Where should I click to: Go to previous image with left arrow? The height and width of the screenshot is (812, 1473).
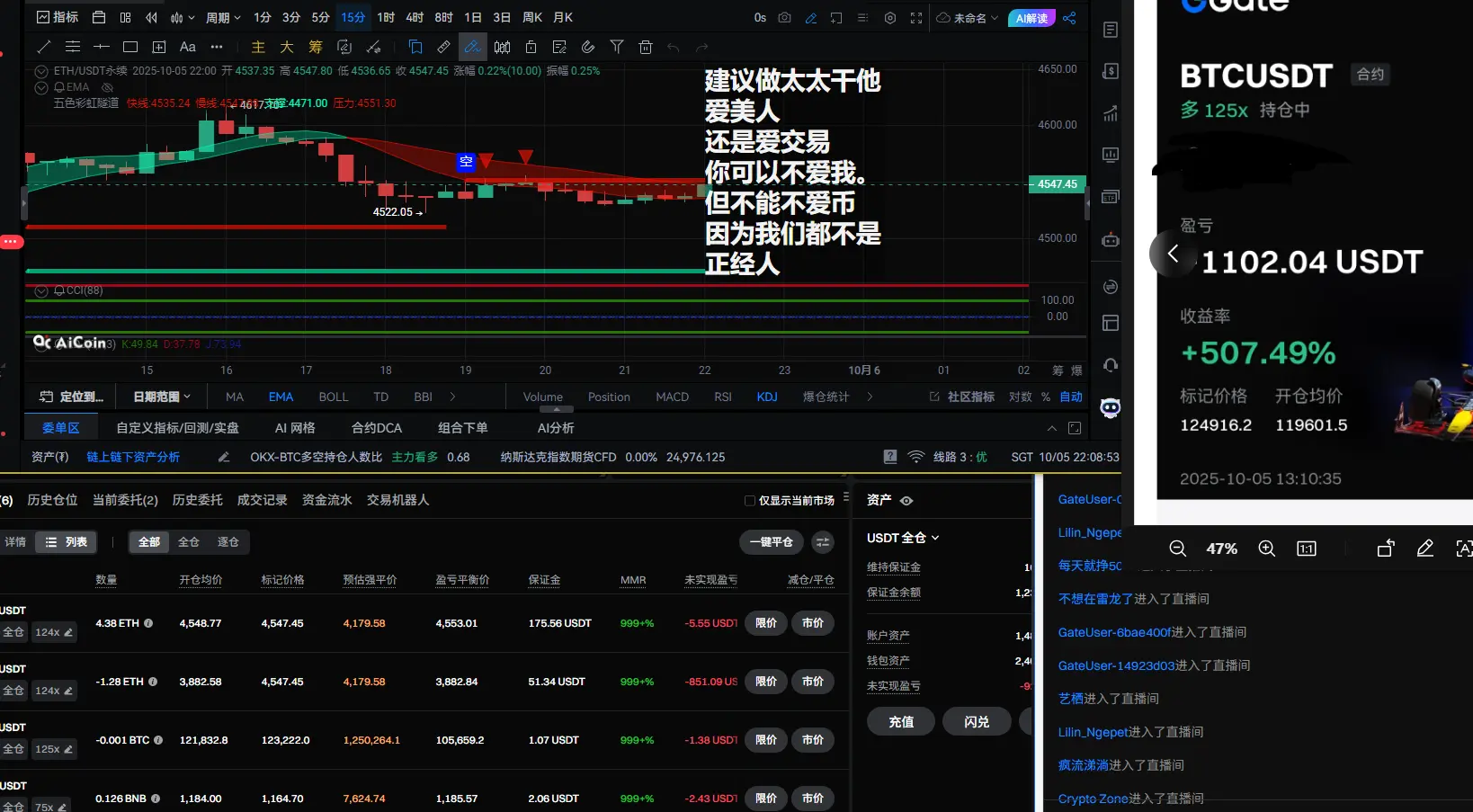click(1173, 254)
